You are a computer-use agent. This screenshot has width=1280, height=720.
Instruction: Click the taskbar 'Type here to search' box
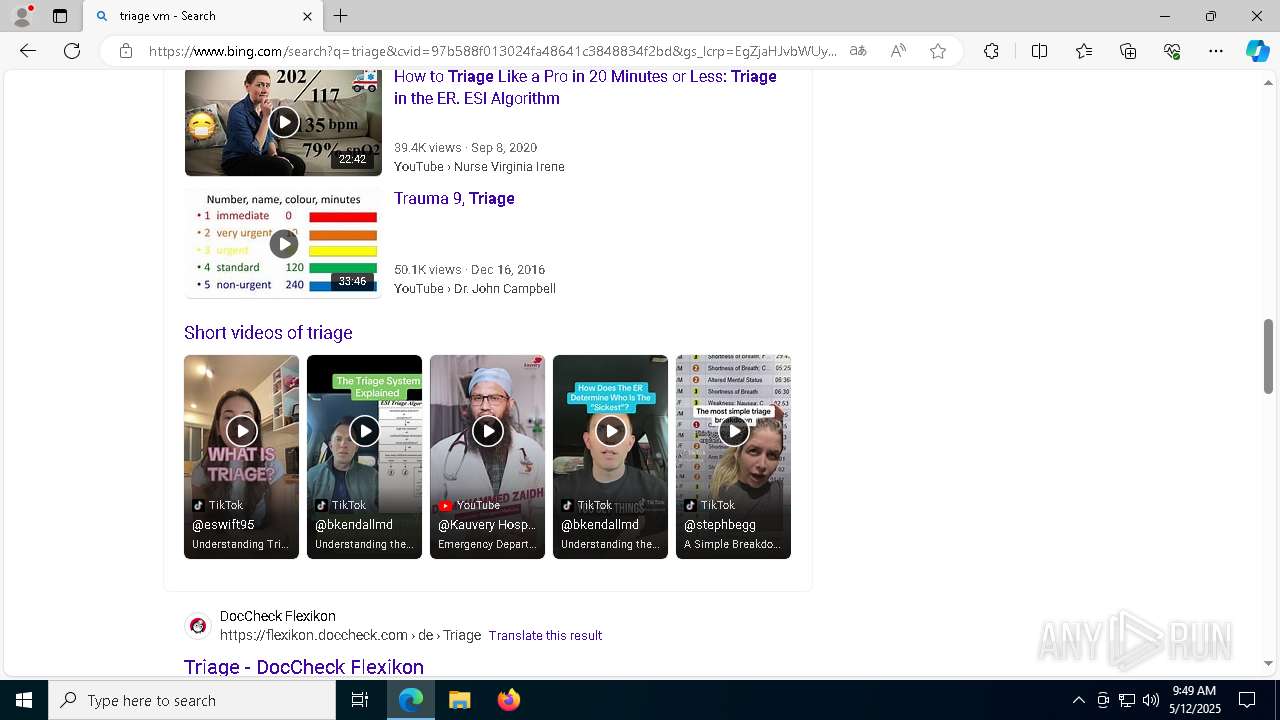[192, 700]
